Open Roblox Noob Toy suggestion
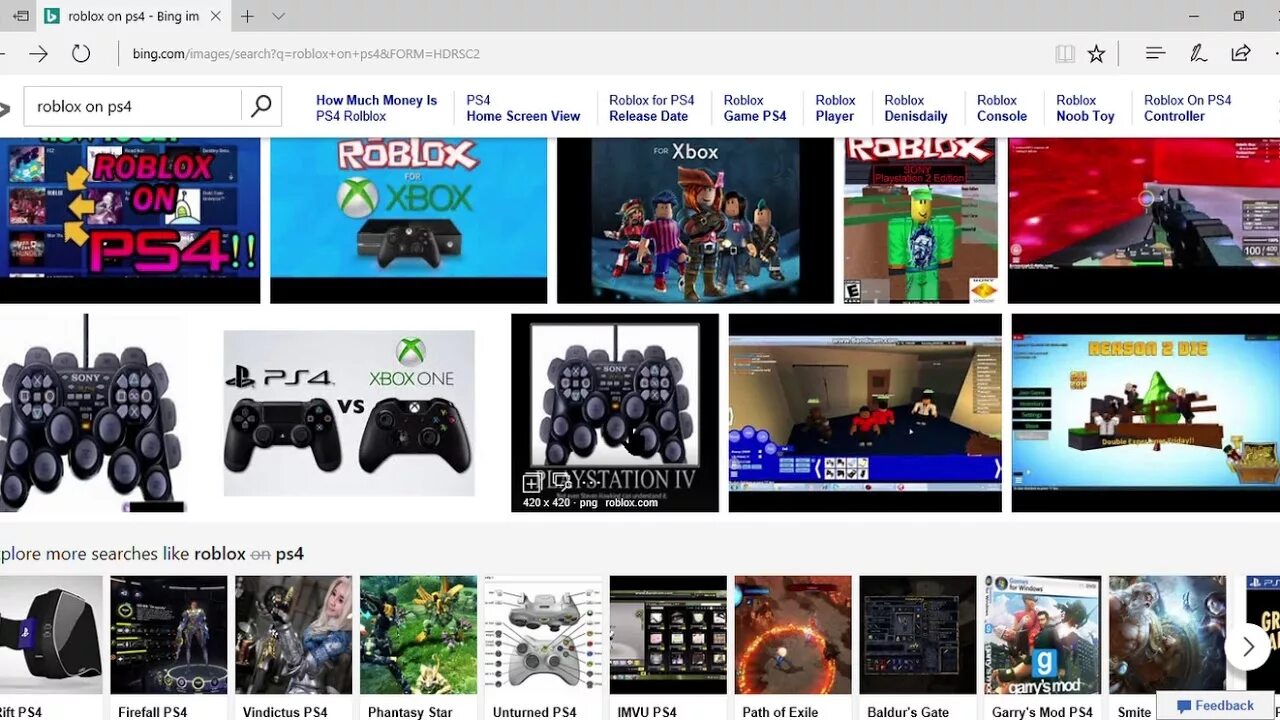 1085,108
